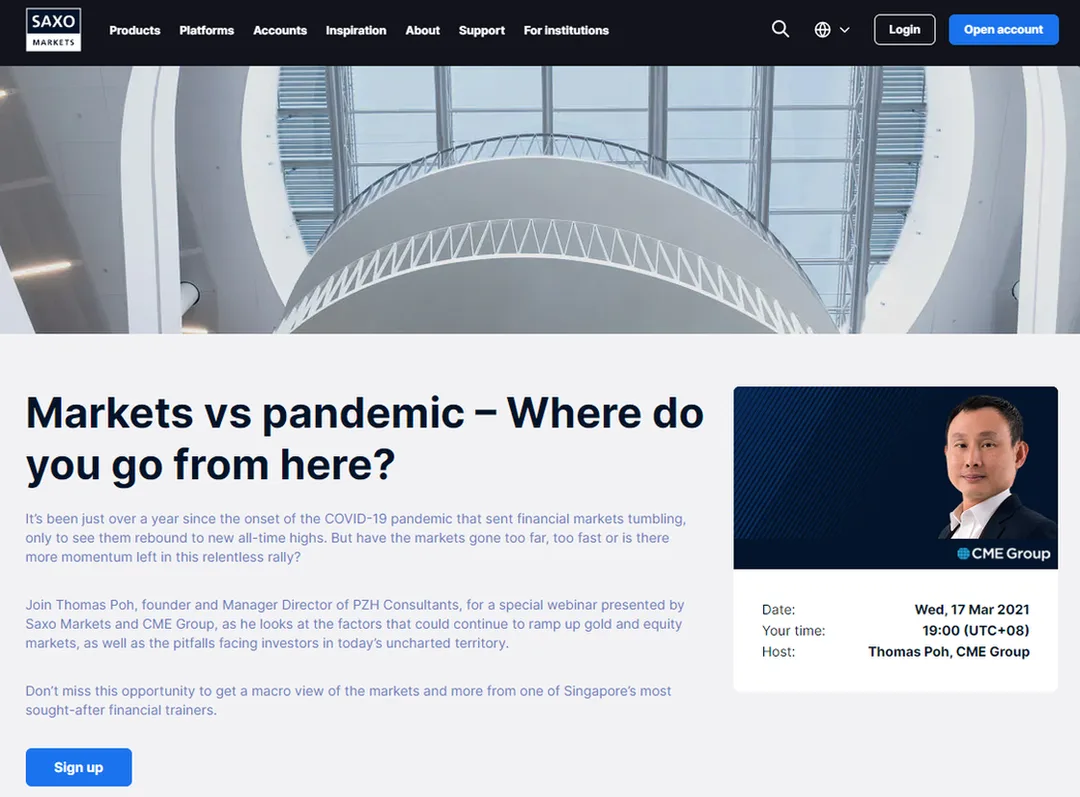
Task: Open the Inspiration menu
Action: click(356, 30)
